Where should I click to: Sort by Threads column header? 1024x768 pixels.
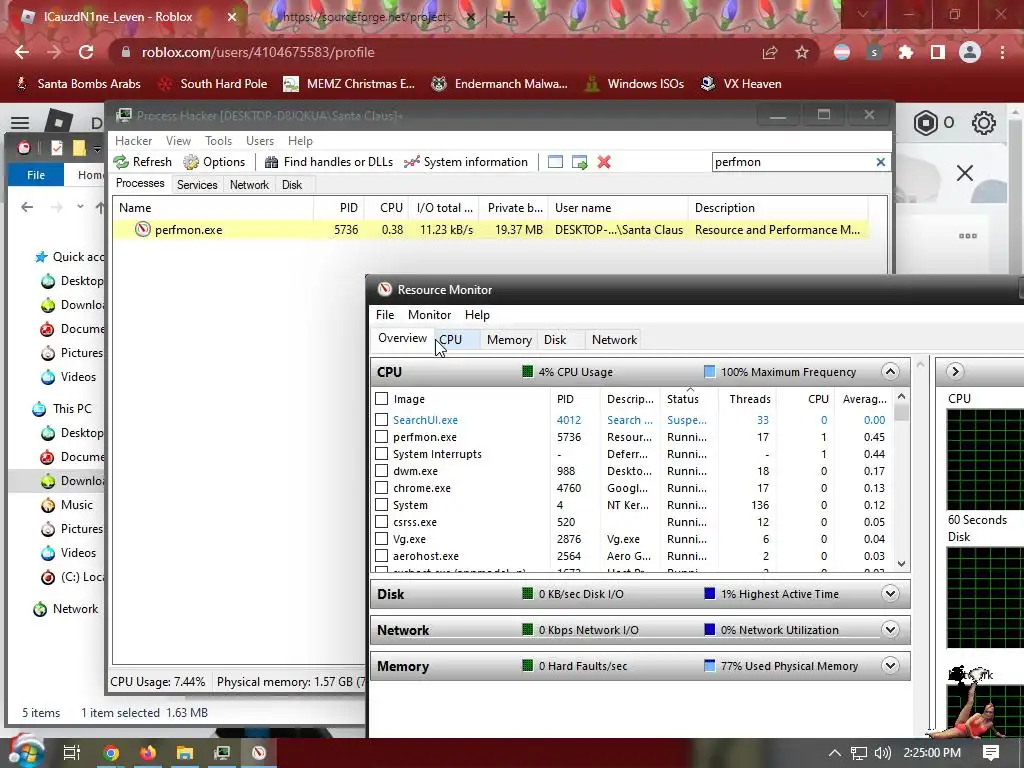coord(750,399)
